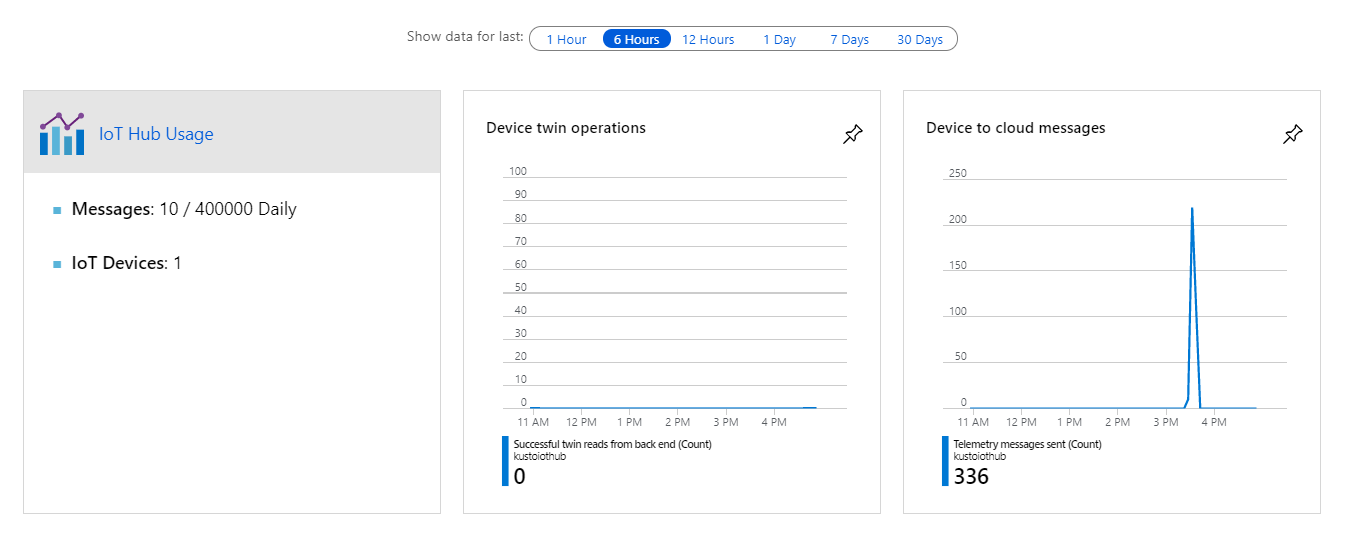The image size is (1347, 543).
Task: Click the Device to cloud messages title
Action: 1015,128
